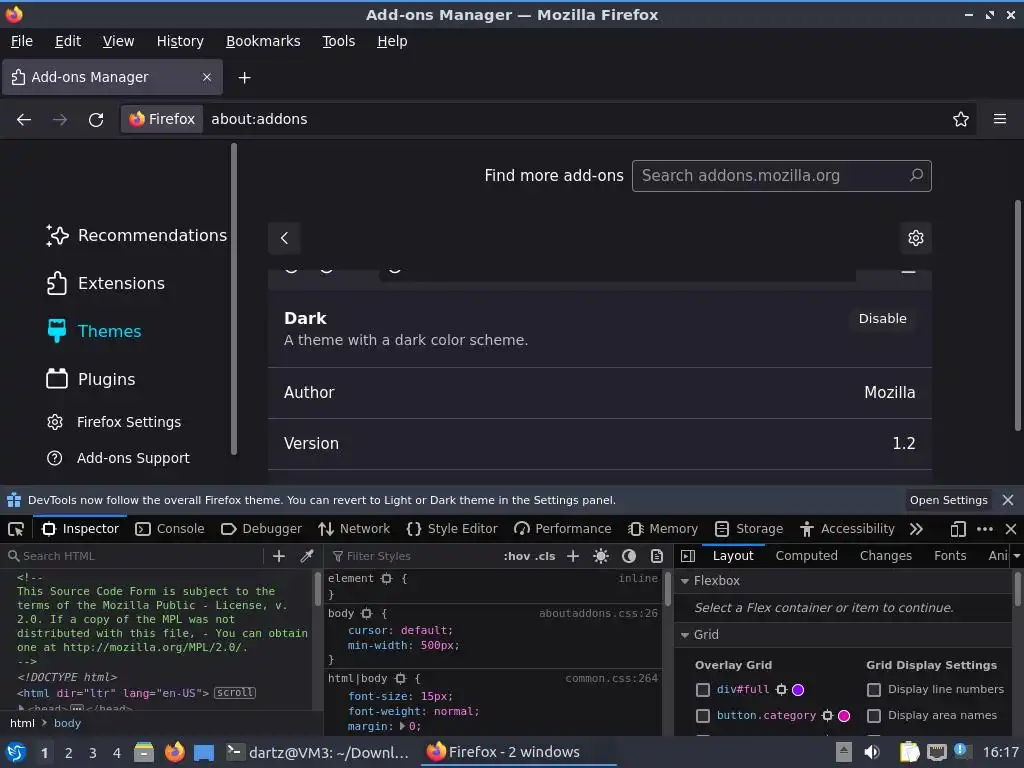This screenshot has height=768, width=1024.
Task: Add a new CSS rule
Action: (x=573, y=556)
